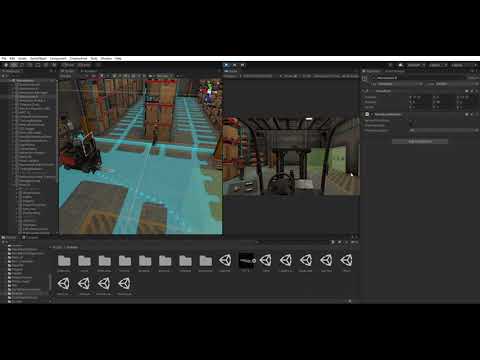Click the Pause button
Image resolution: width=480 pixels, height=360 pixels.
tap(235, 65)
